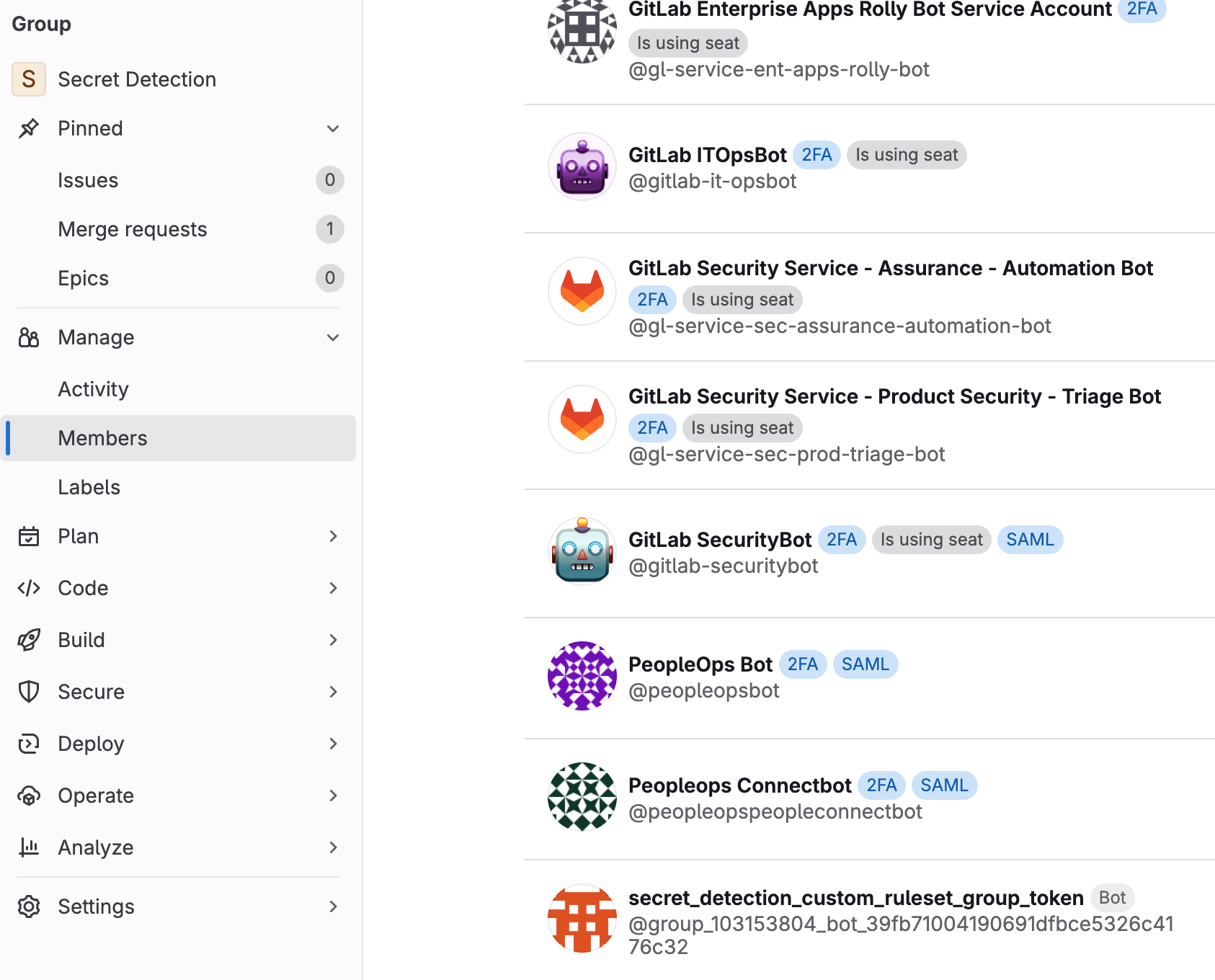The height and width of the screenshot is (980, 1215).
Task: Collapse the Manage section chevron
Action: [333, 337]
